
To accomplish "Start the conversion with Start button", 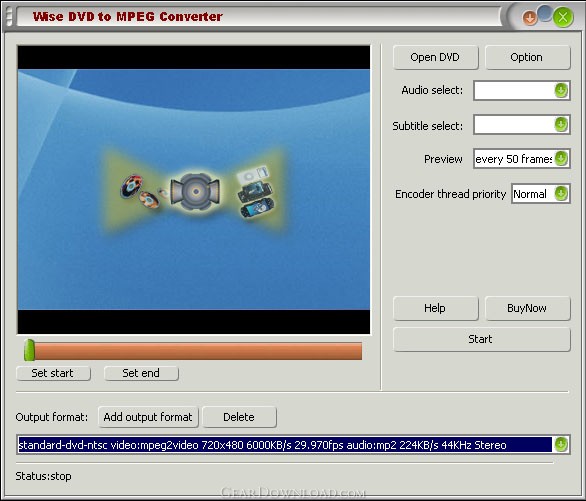I will (481, 339).
